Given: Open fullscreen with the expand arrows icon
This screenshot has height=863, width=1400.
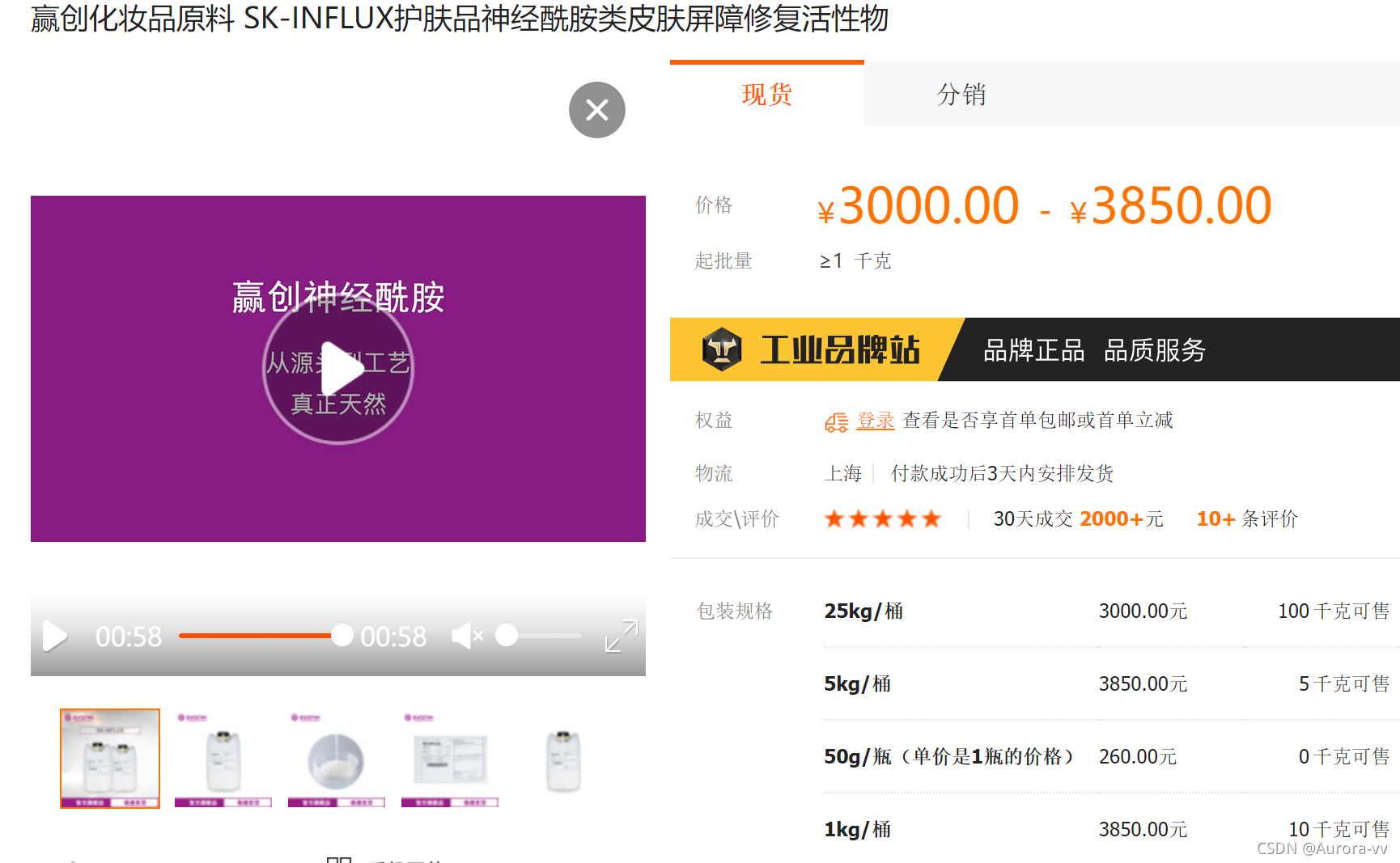Looking at the screenshot, I should tap(622, 637).
